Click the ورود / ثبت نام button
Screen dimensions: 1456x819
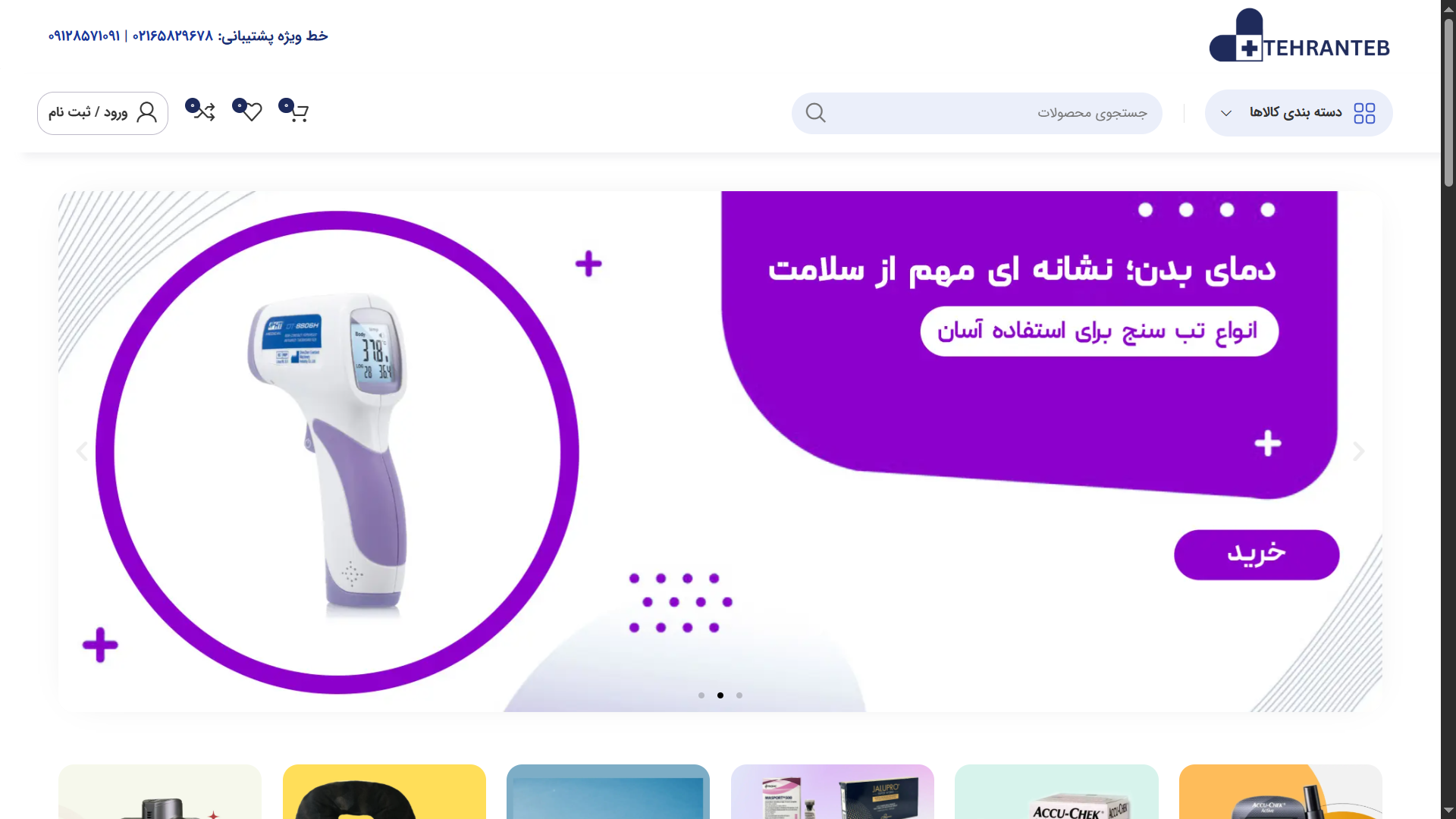coord(102,113)
